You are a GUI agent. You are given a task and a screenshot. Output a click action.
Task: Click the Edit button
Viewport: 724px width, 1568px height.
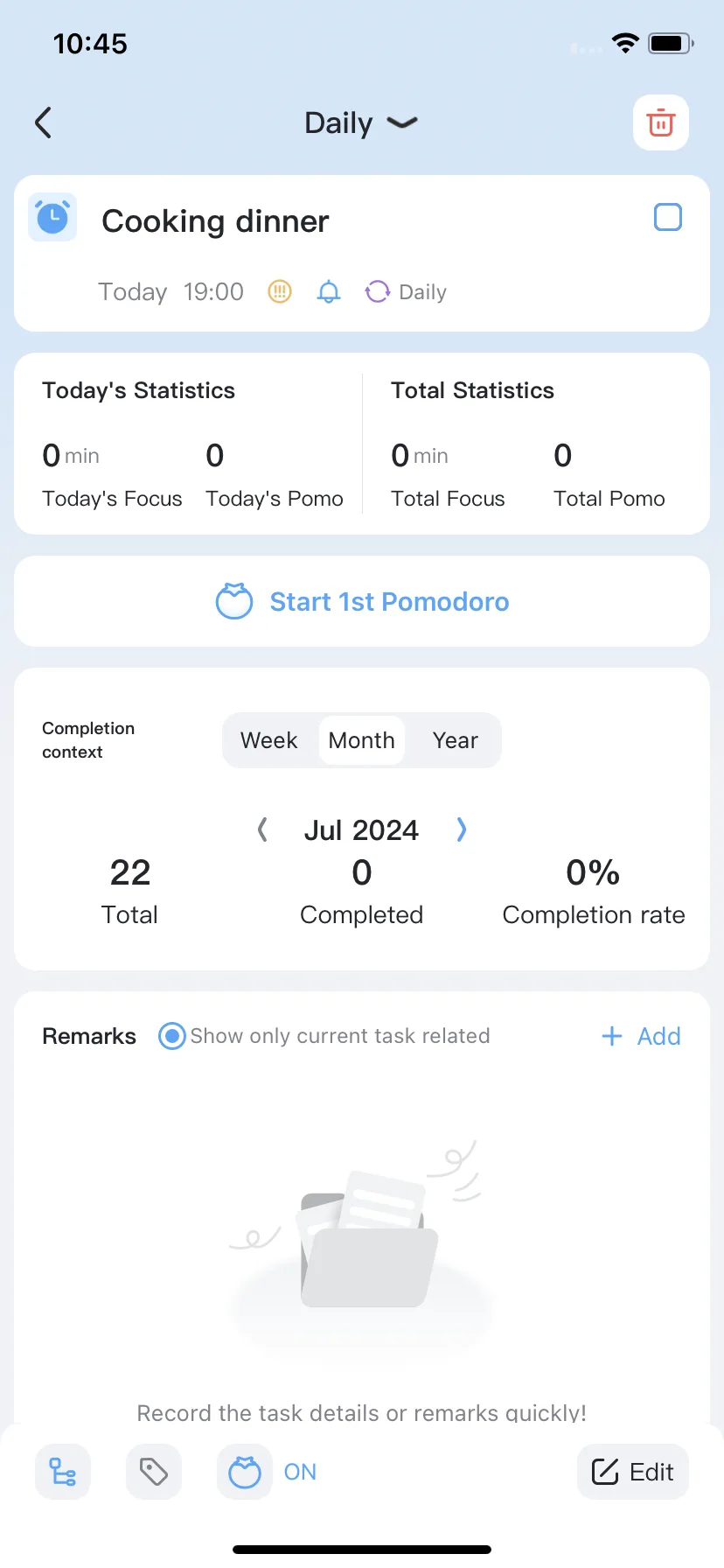coord(633,1472)
